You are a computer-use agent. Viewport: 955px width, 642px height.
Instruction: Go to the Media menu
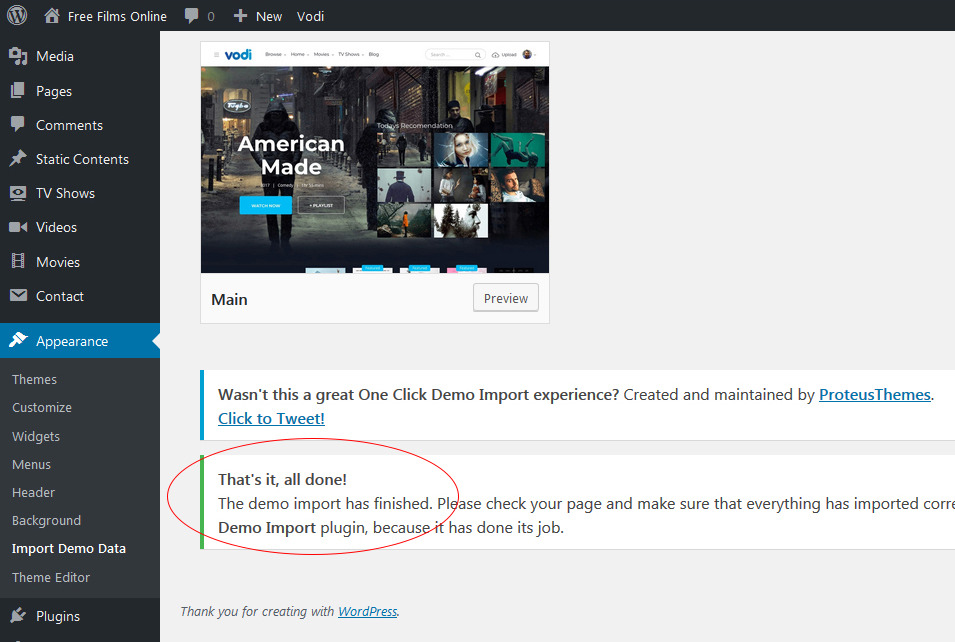click(55, 56)
